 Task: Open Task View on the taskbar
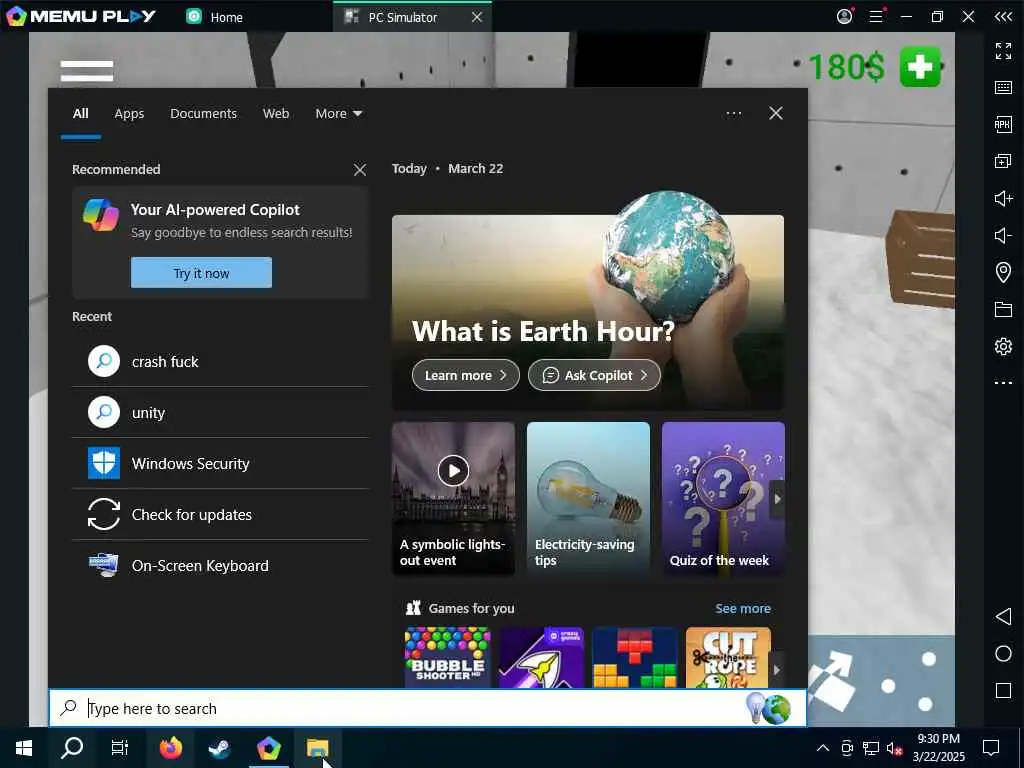(x=120, y=748)
